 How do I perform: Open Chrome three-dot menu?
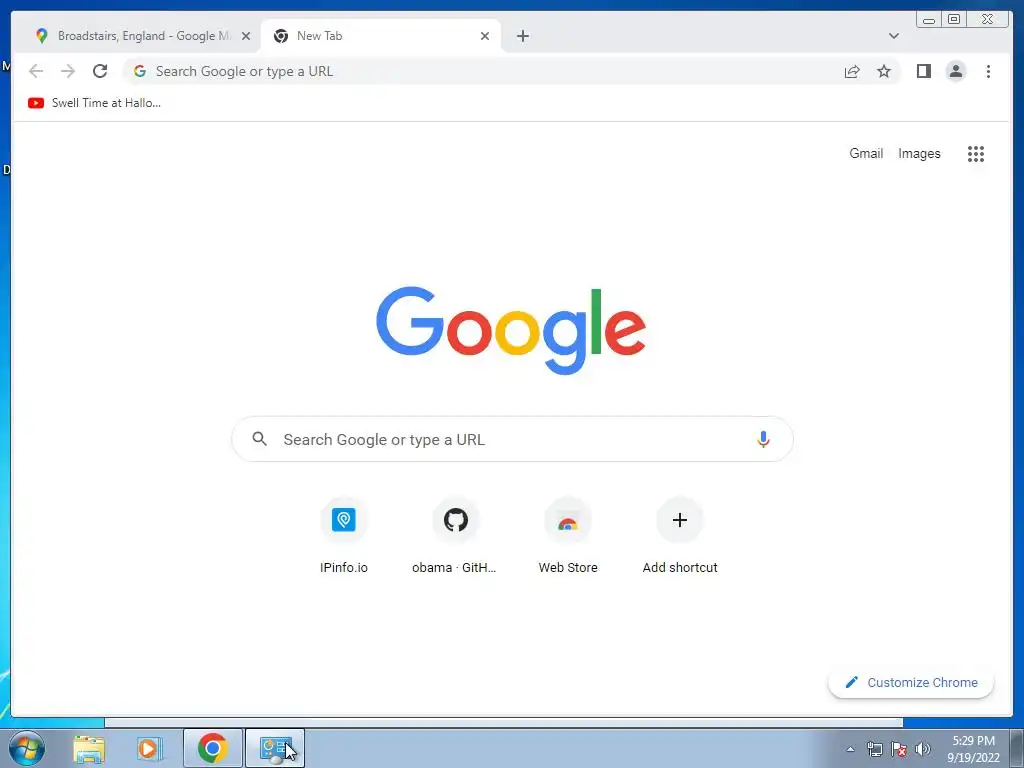989,71
